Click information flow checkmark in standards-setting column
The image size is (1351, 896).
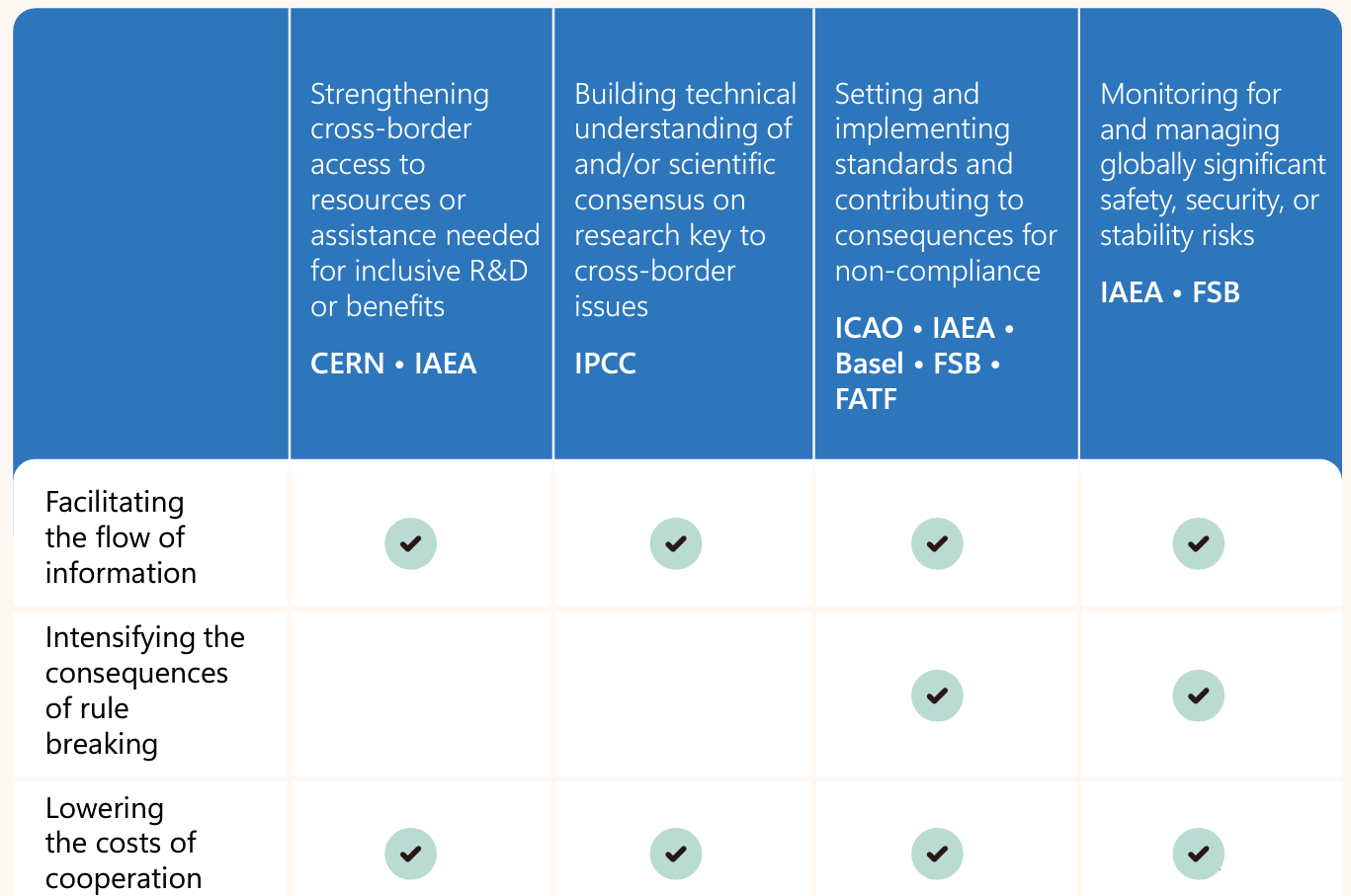point(937,543)
